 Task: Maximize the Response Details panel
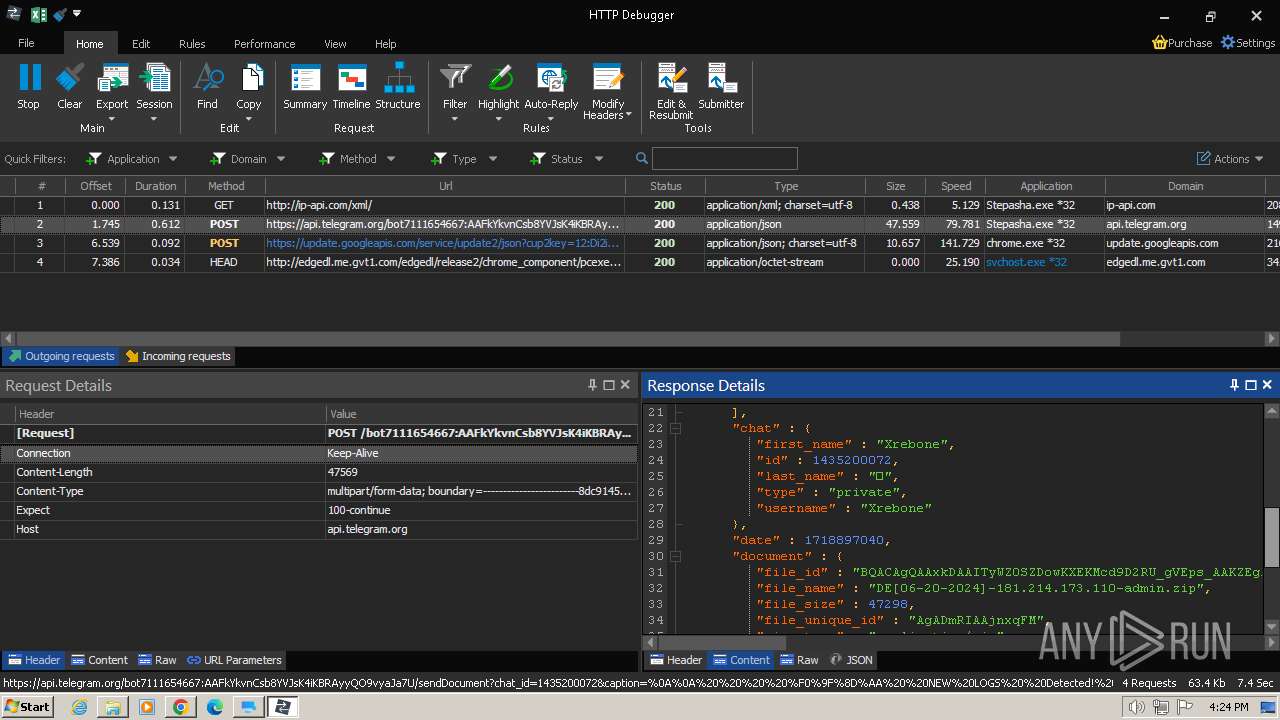click(x=1251, y=385)
